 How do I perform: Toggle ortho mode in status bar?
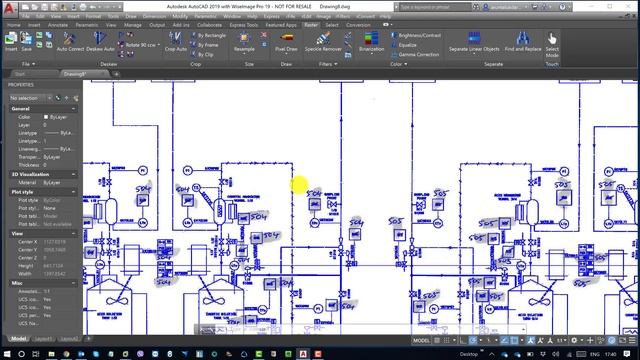click(x=463, y=340)
